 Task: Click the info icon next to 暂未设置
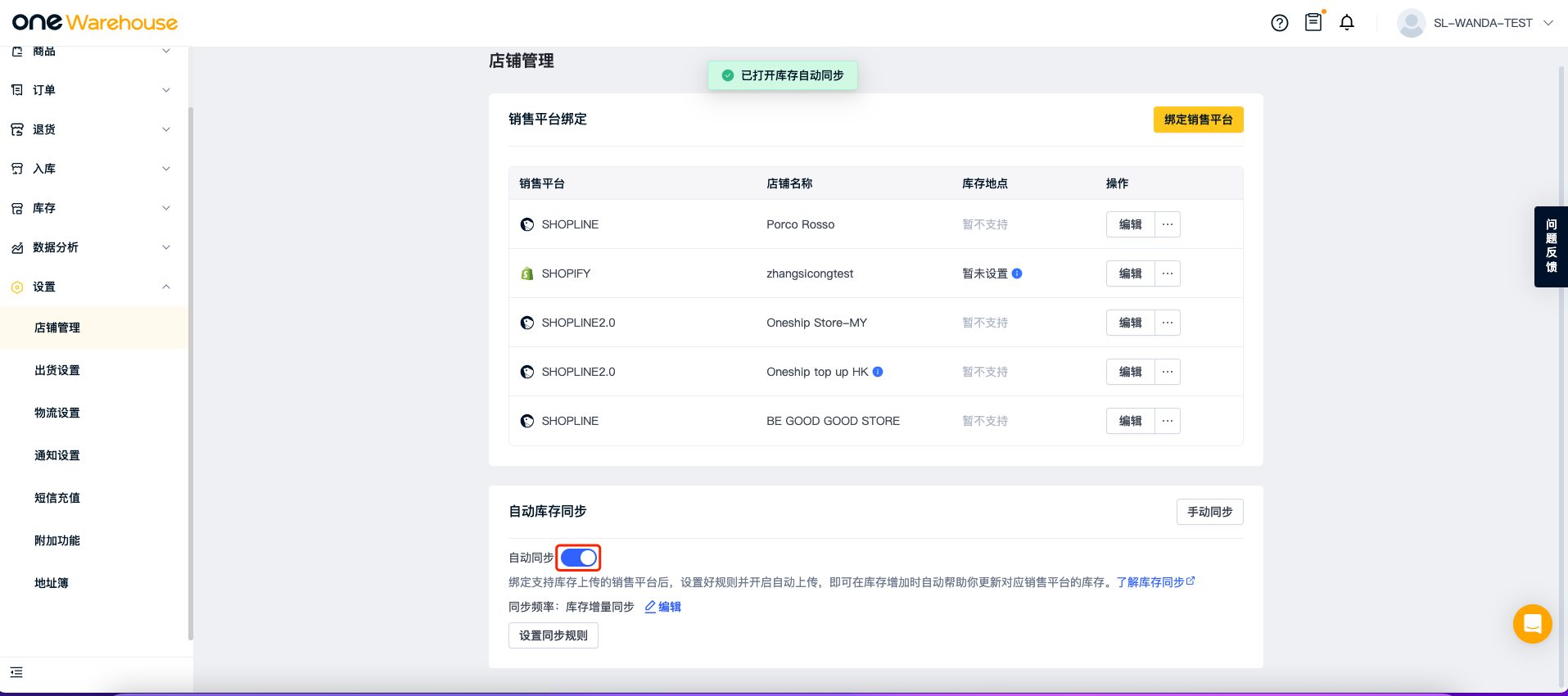[1017, 273]
